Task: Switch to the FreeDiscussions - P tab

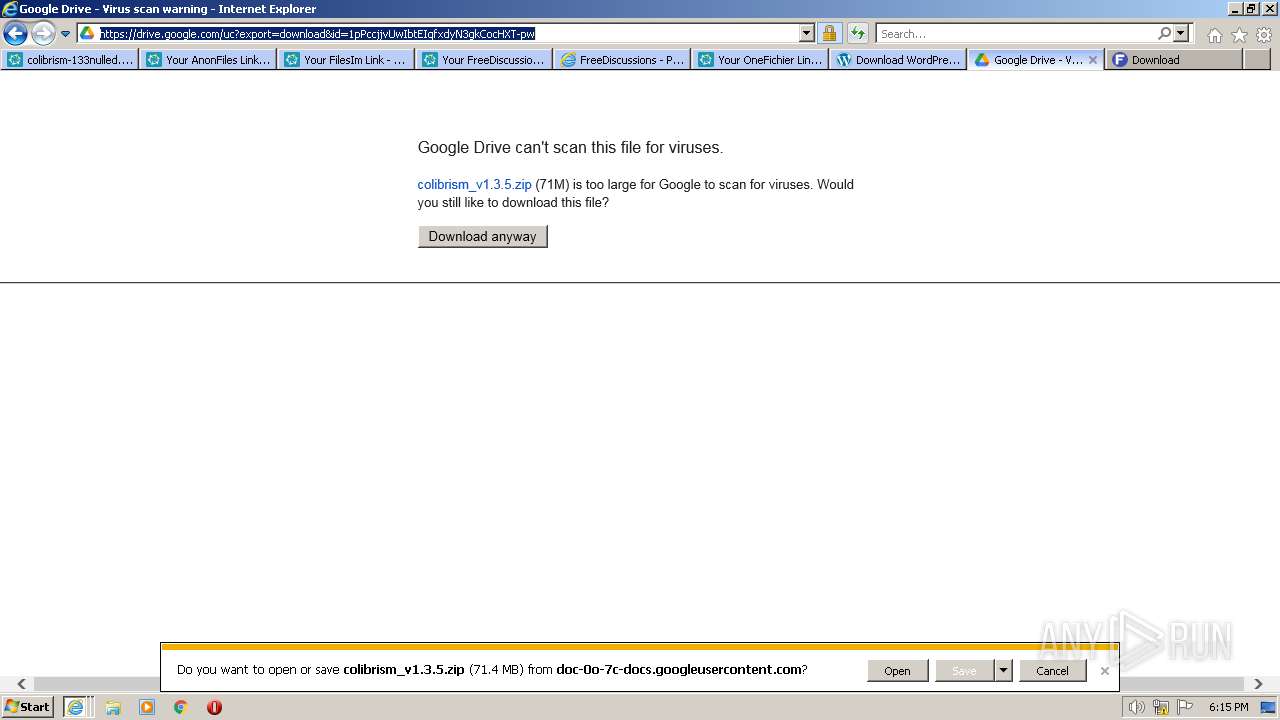Action: (x=622, y=60)
